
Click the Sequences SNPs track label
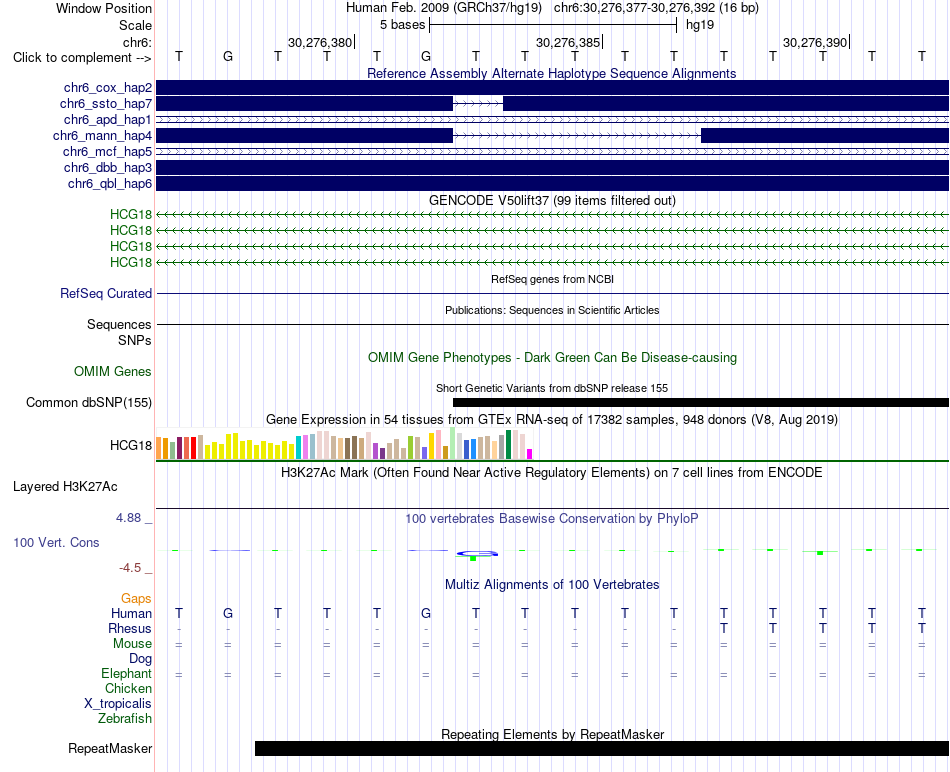119,332
